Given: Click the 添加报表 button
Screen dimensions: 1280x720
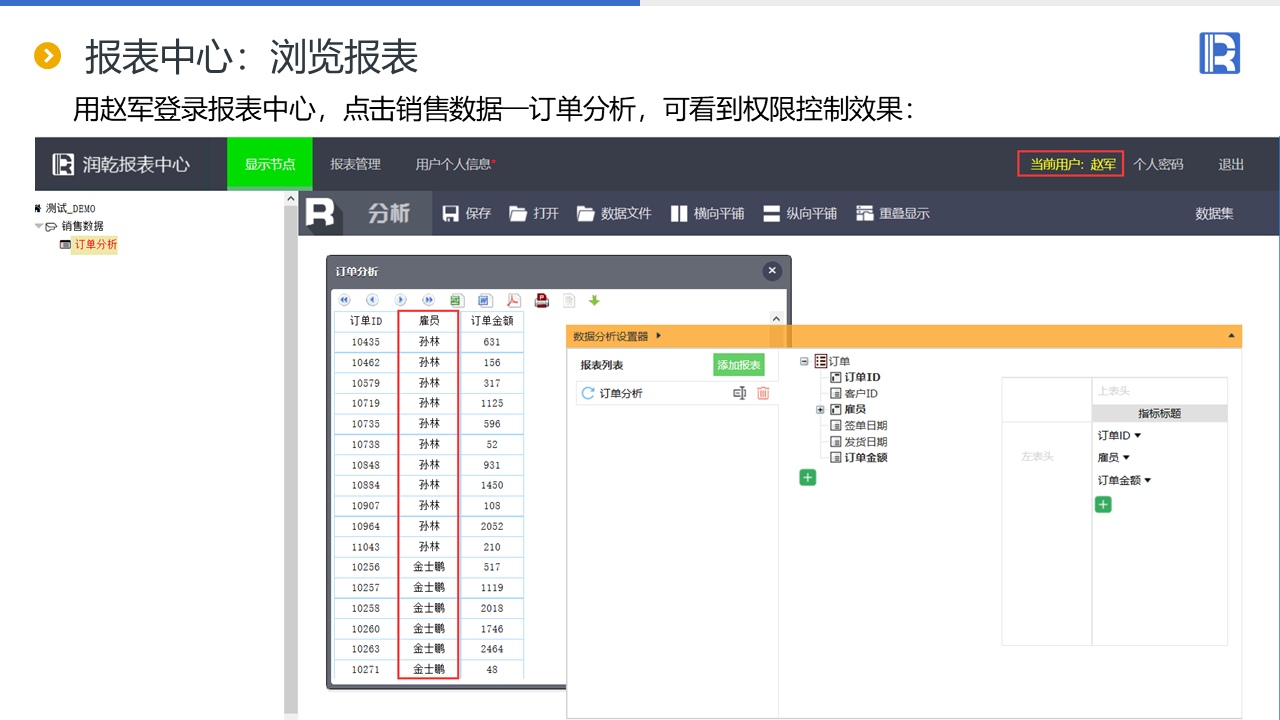Looking at the screenshot, I should pos(739,366).
